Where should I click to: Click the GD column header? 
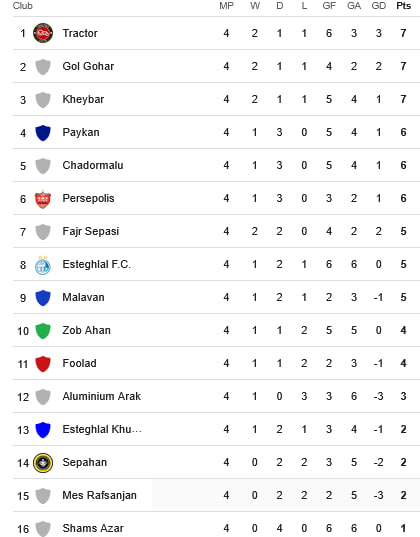pyautogui.click(x=379, y=6)
